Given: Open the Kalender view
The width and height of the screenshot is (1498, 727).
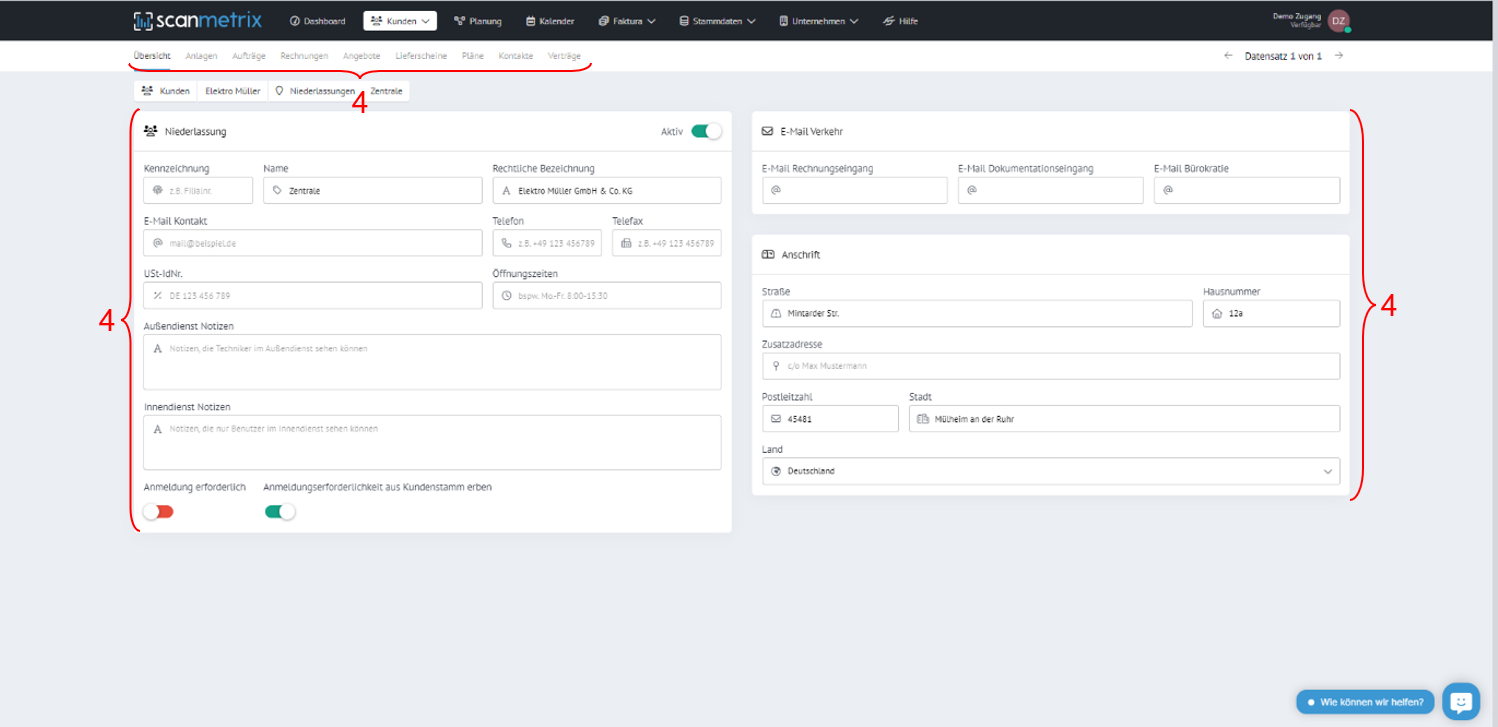Looking at the screenshot, I should point(550,21).
